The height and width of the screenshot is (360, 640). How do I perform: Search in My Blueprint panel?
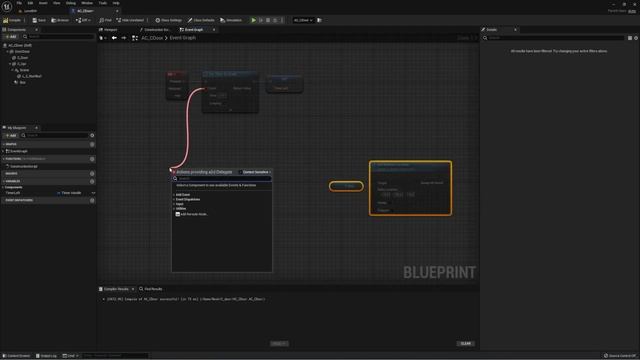coord(55,136)
